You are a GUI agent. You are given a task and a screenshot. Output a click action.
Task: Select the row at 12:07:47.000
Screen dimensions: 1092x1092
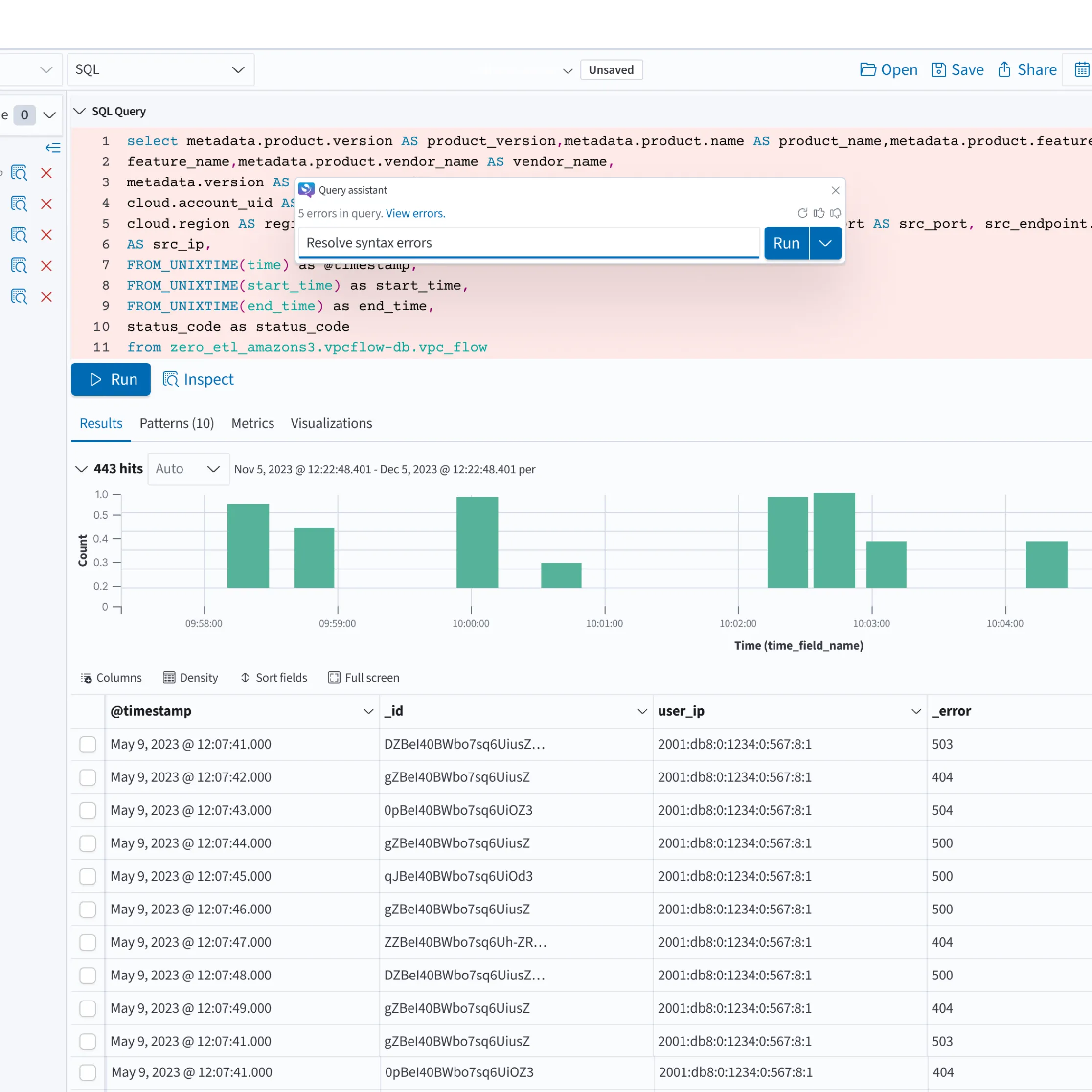coord(88,942)
